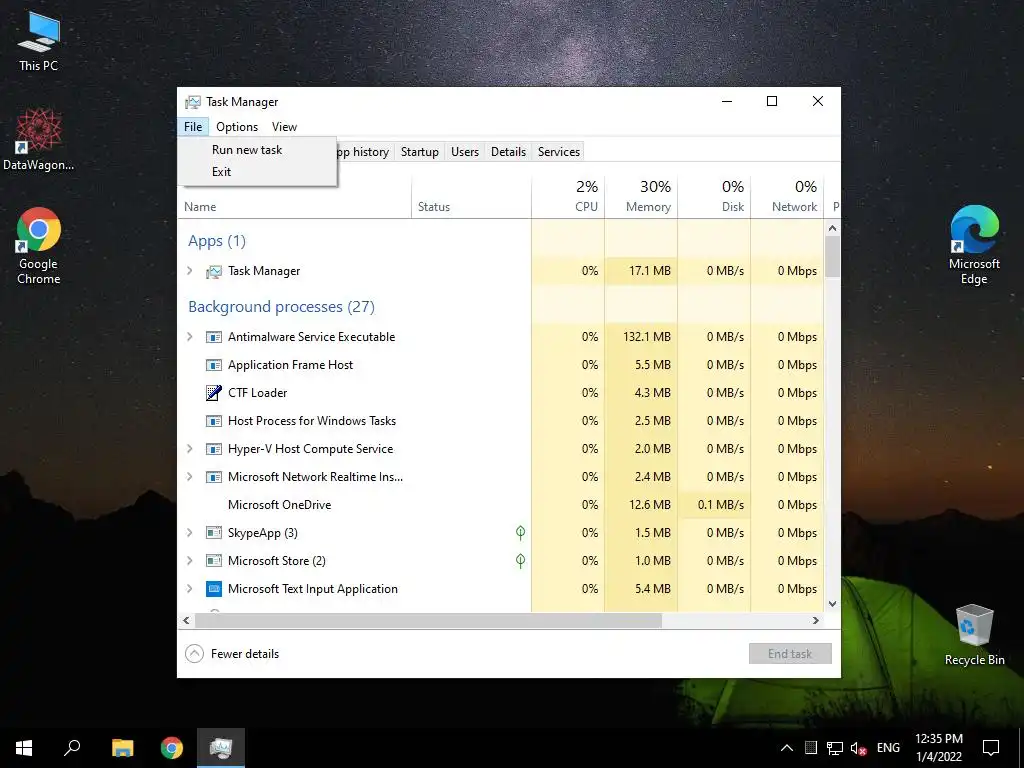Click the Task Manager title bar icon
1024x768 pixels.
coord(193,102)
